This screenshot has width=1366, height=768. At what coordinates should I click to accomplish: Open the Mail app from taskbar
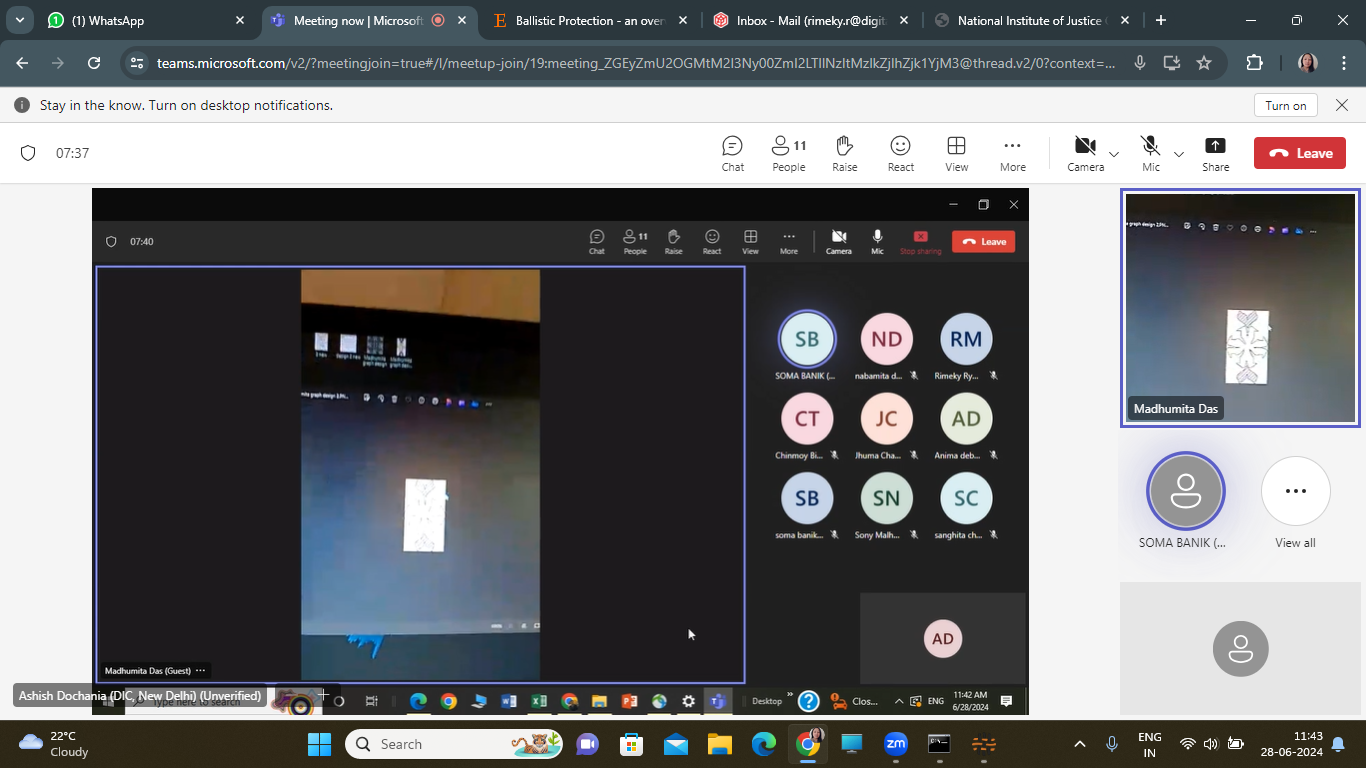click(676, 744)
